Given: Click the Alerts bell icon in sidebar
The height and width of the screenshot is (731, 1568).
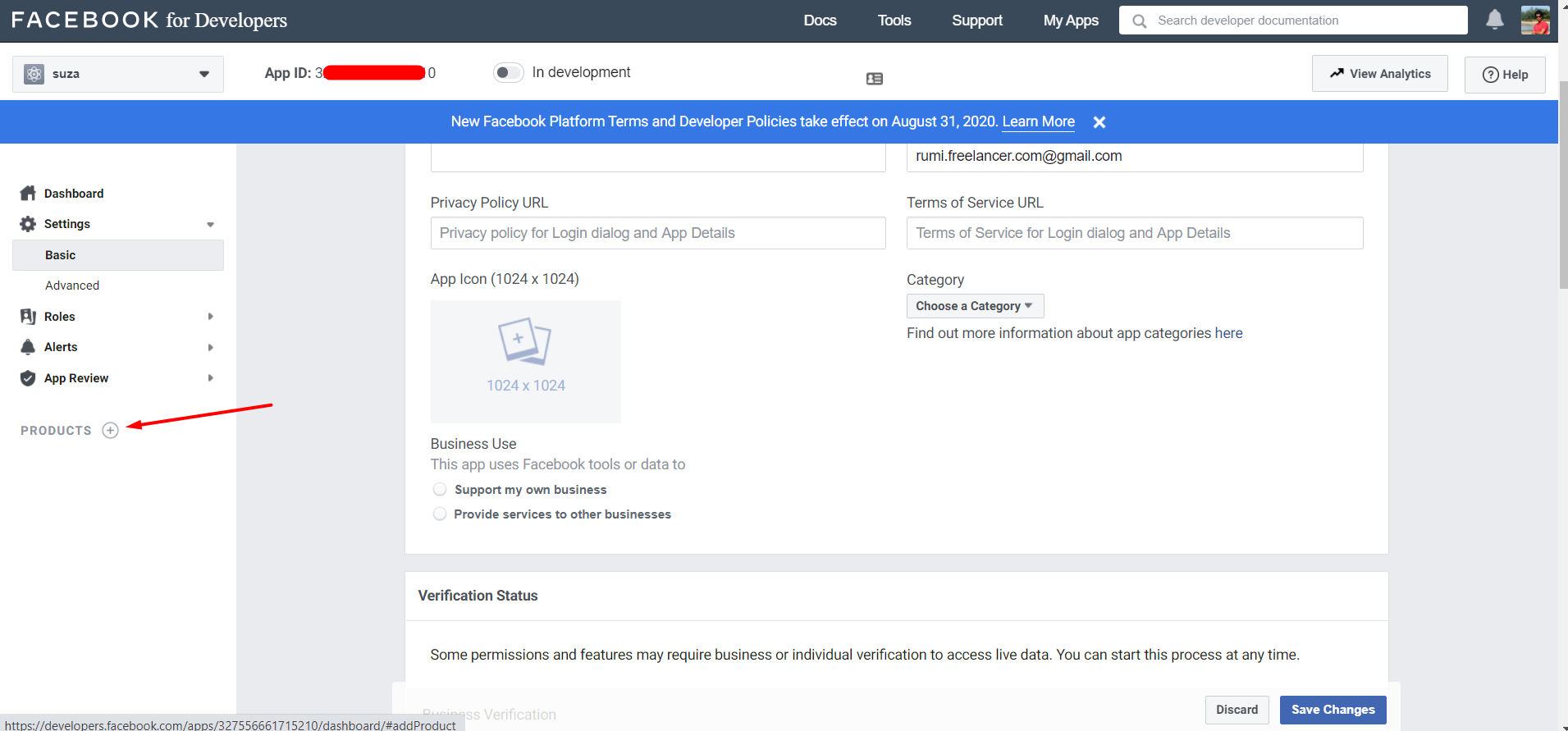Looking at the screenshot, I should pos(28,347).
